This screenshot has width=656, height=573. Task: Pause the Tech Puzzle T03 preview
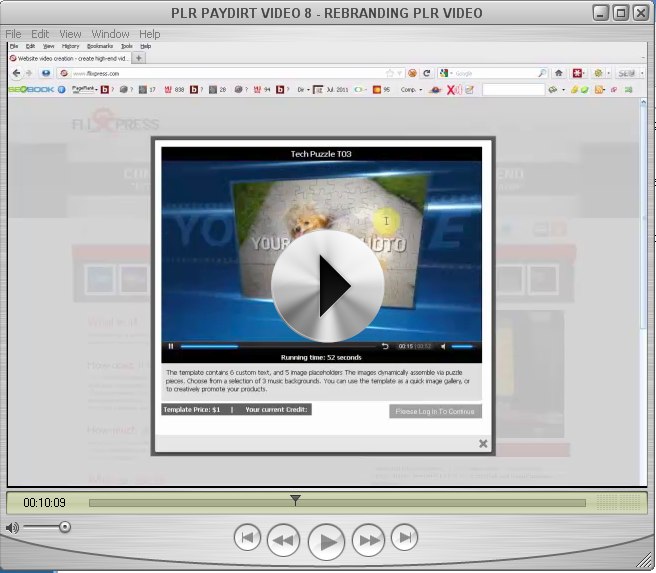[171, 346]
